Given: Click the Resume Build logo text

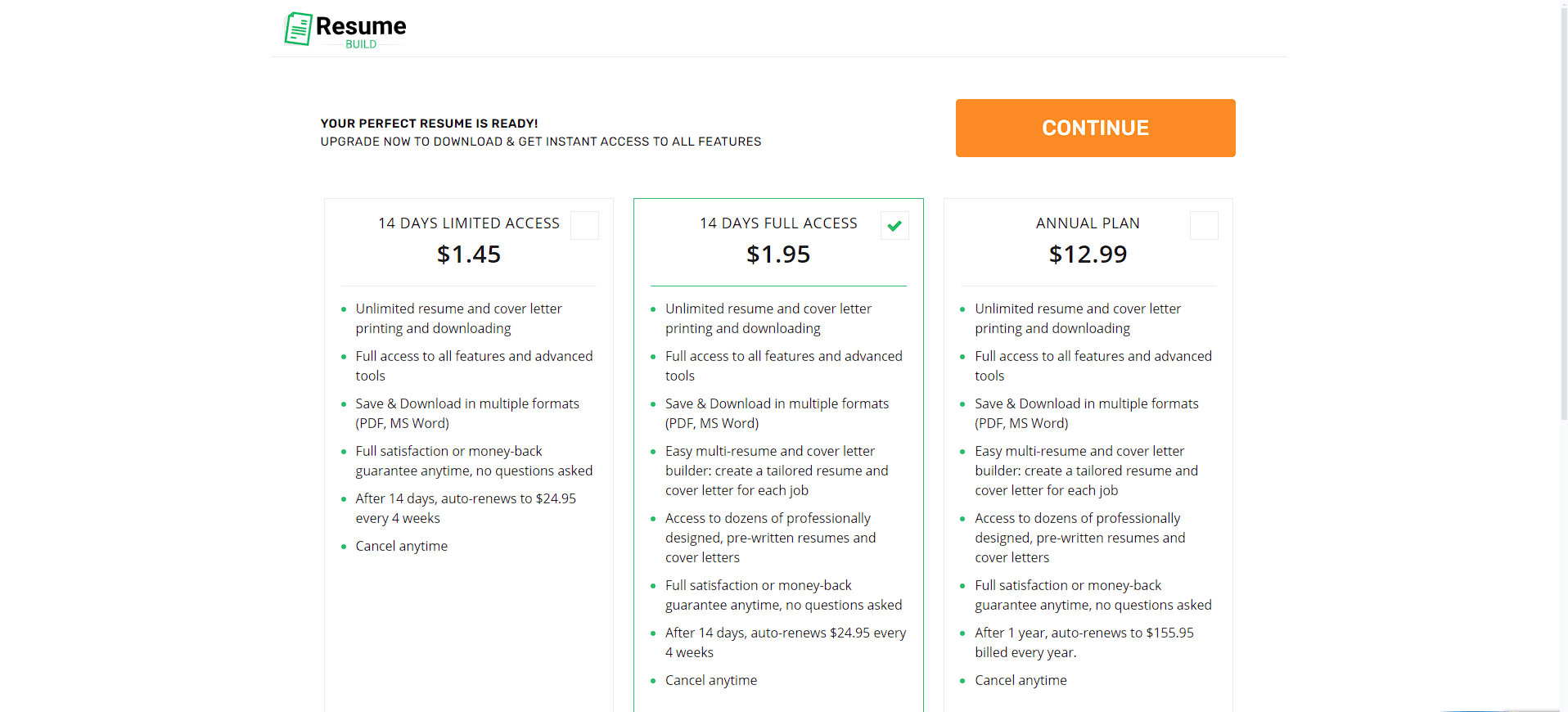Looking at the screenshot, I should 361,27.
